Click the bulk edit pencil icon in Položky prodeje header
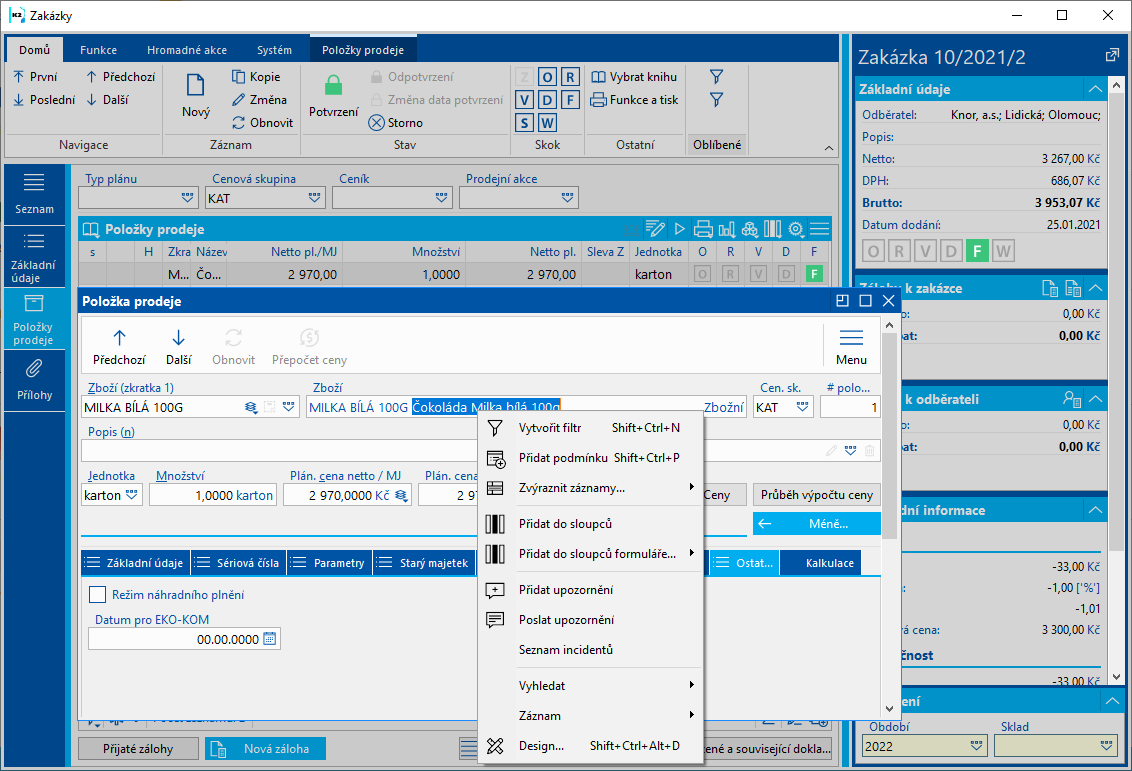The height and width of the screenshot is (771, 1132). click(655, 230)
